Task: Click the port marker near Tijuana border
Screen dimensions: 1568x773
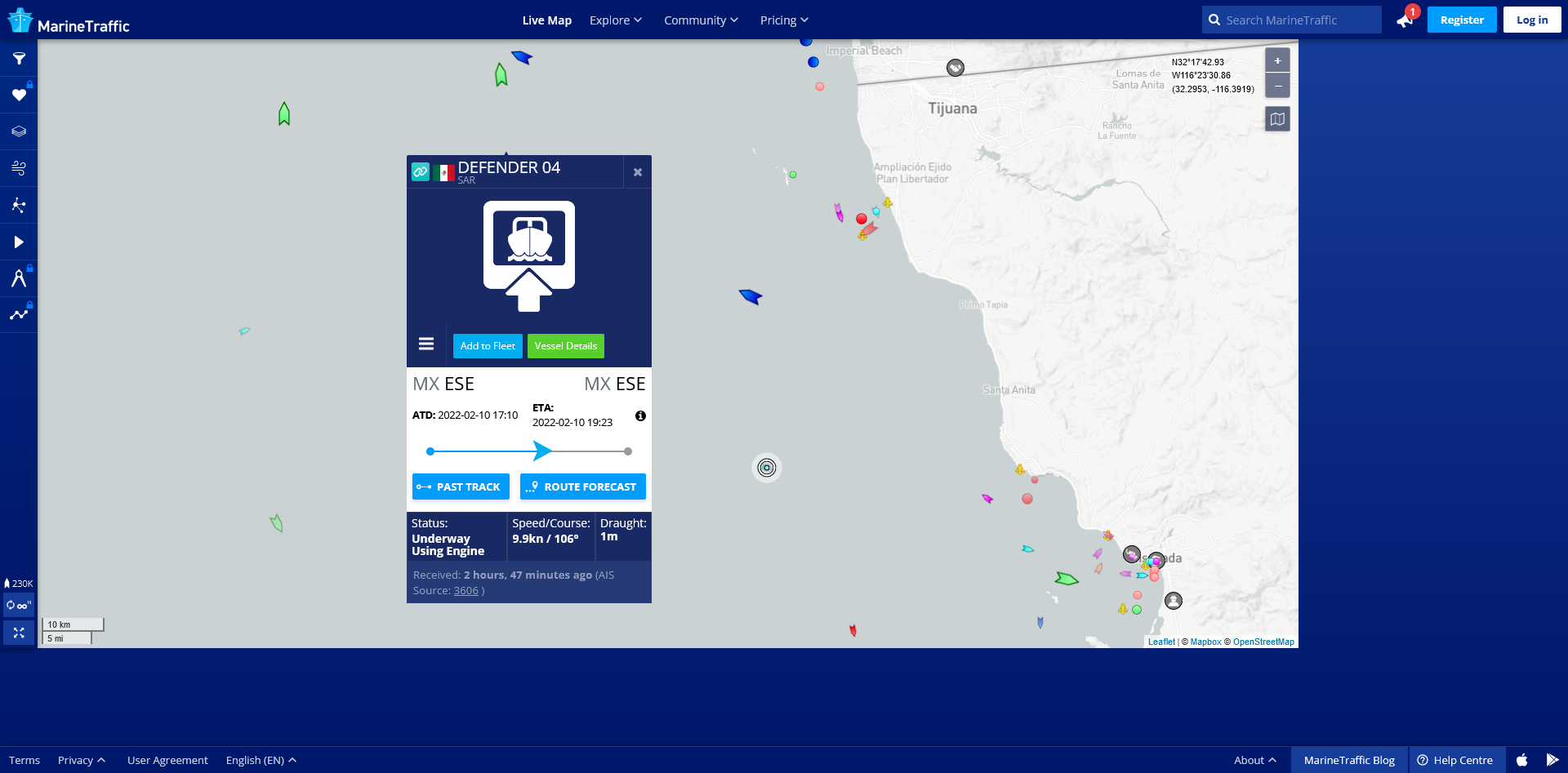Action: point(955,68)
